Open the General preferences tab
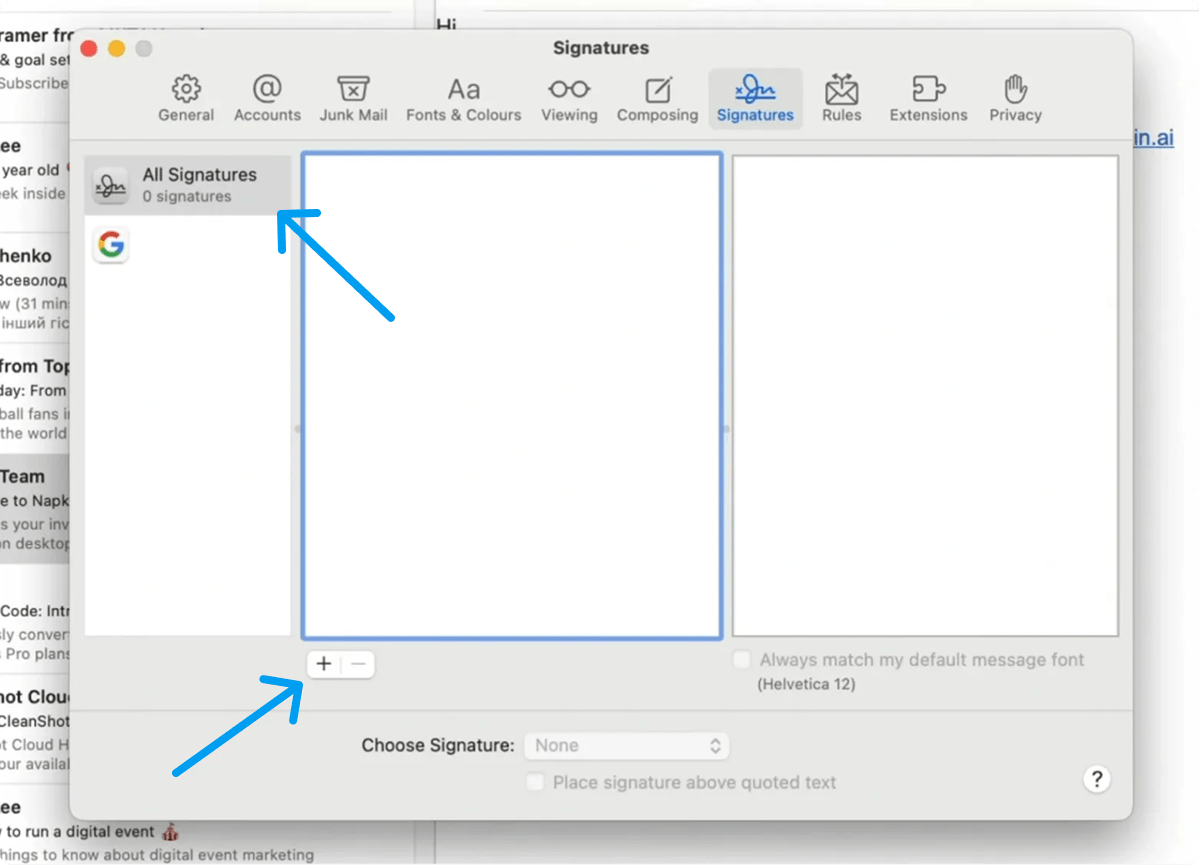The width and height of the screenshot is (1199, 865). tap(186, 99)
